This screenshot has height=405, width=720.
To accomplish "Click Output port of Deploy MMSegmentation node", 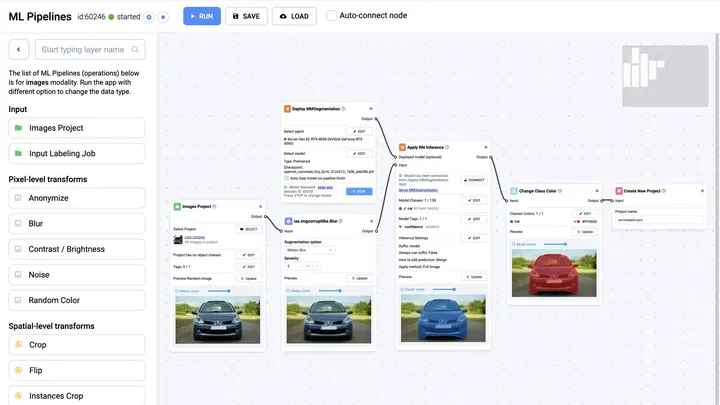I will tap(376, 119).
